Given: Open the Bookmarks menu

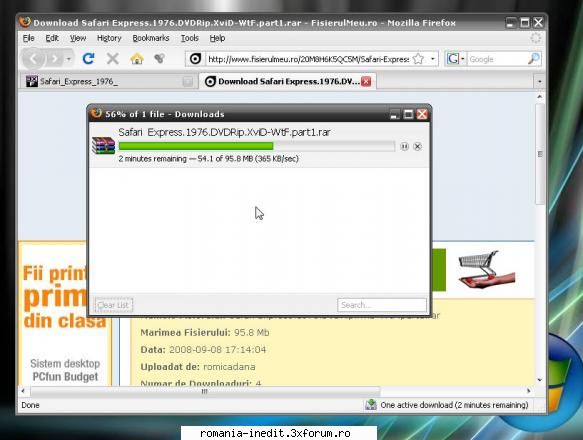Looking at the screenshot, I should [x=151, y=38].
